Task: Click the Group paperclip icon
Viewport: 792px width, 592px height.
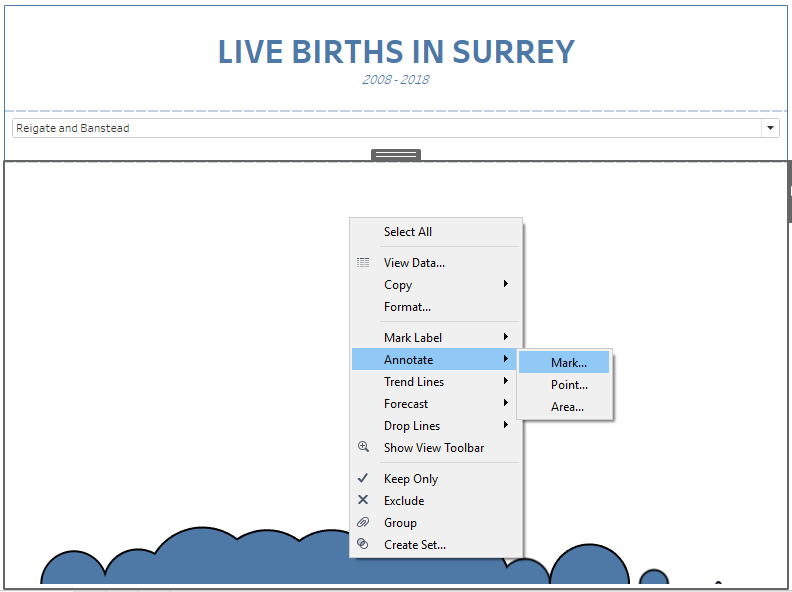Action: coord(363,522)
